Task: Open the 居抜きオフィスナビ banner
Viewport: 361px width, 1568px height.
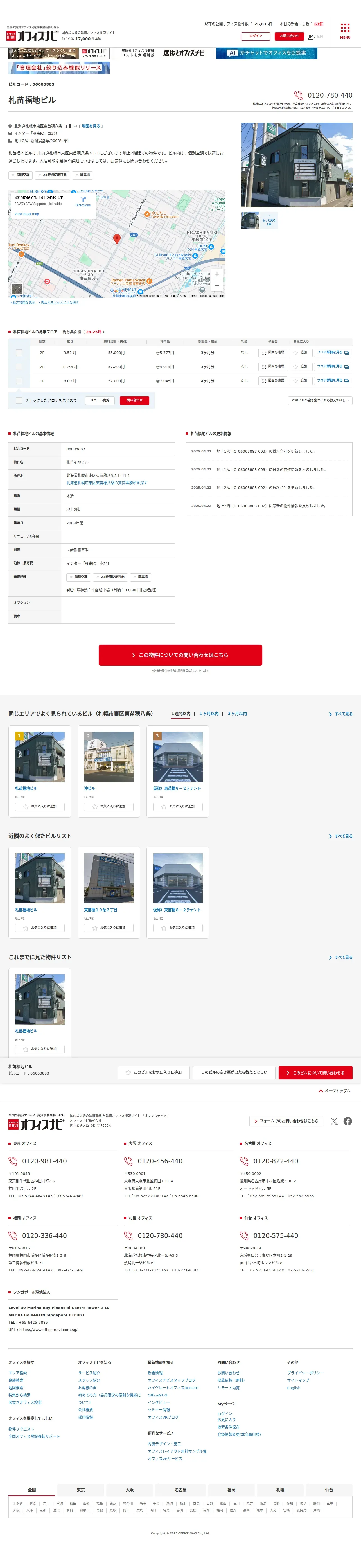Action: [163, 53]
